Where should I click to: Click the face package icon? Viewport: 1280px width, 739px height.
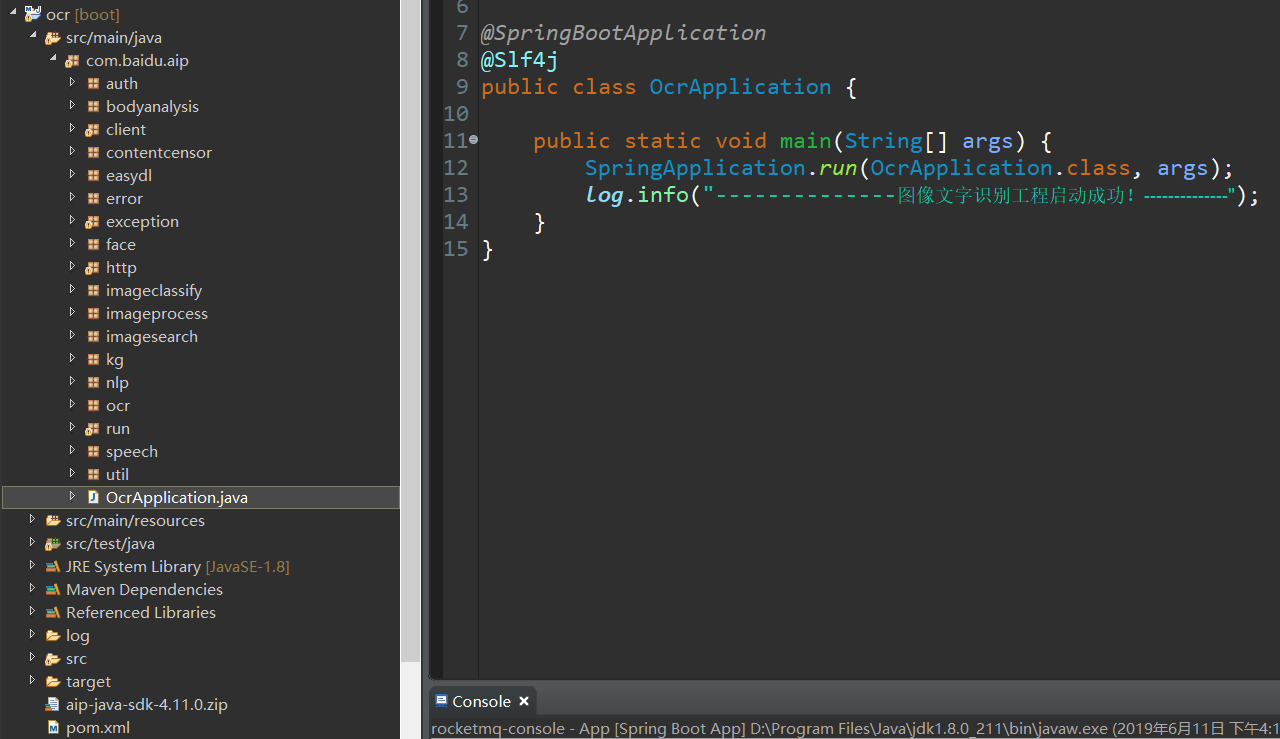93,245
